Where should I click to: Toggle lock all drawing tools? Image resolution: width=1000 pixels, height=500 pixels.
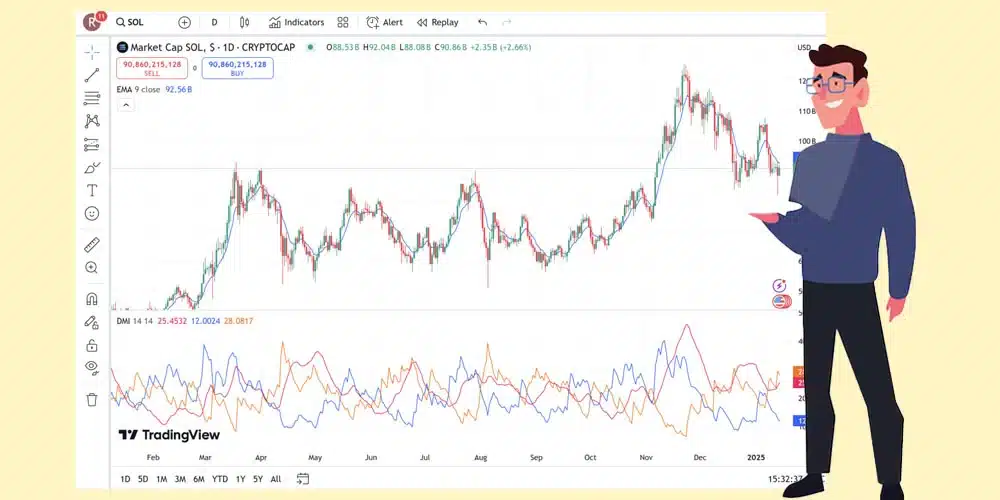pyautogui.click(x=92, y=345)
